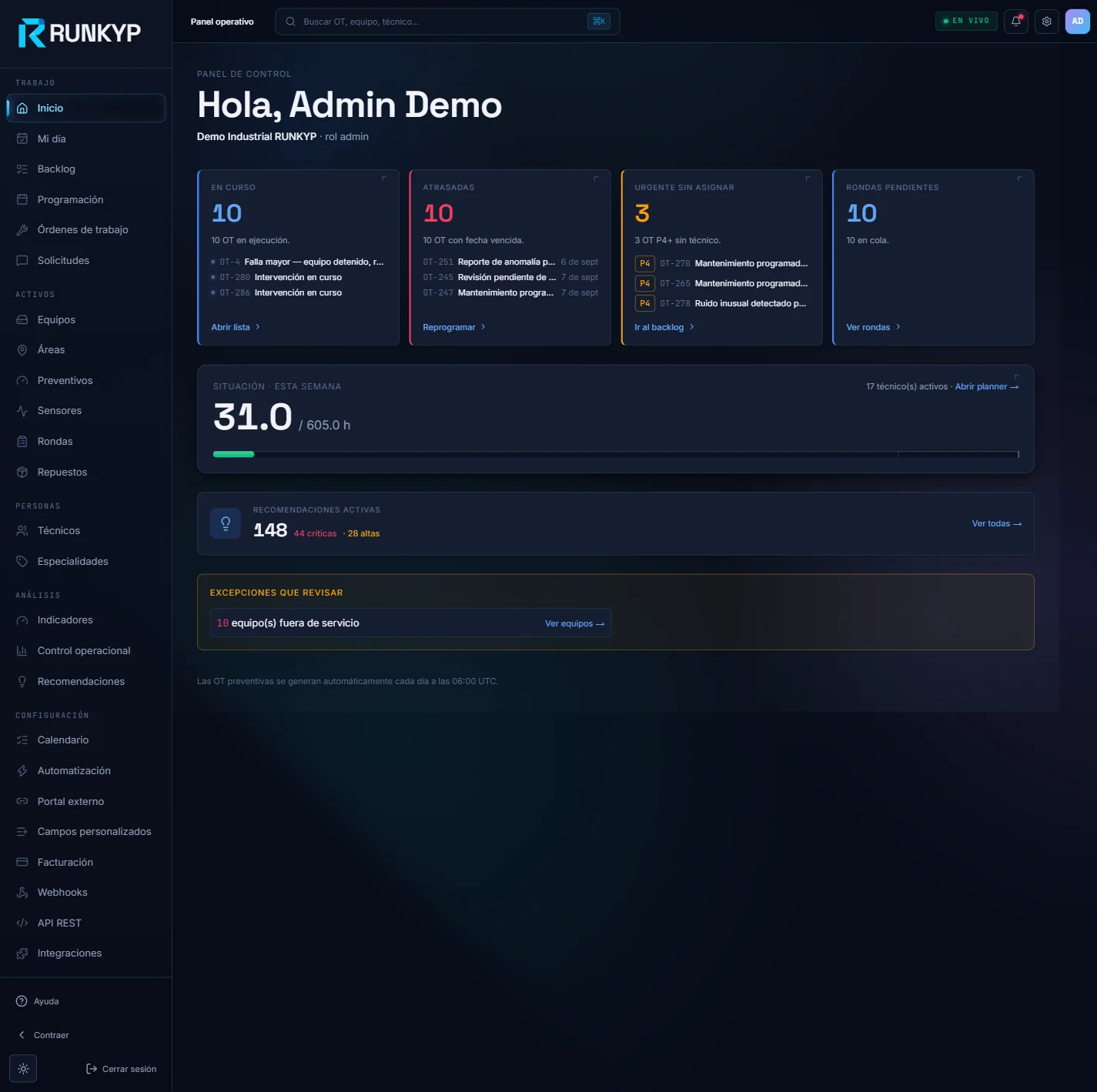Image resolution: width=1097 pixels, height=1092 pixels.
Task: Toggle the light theme sun button
Action: point(23,1069)
